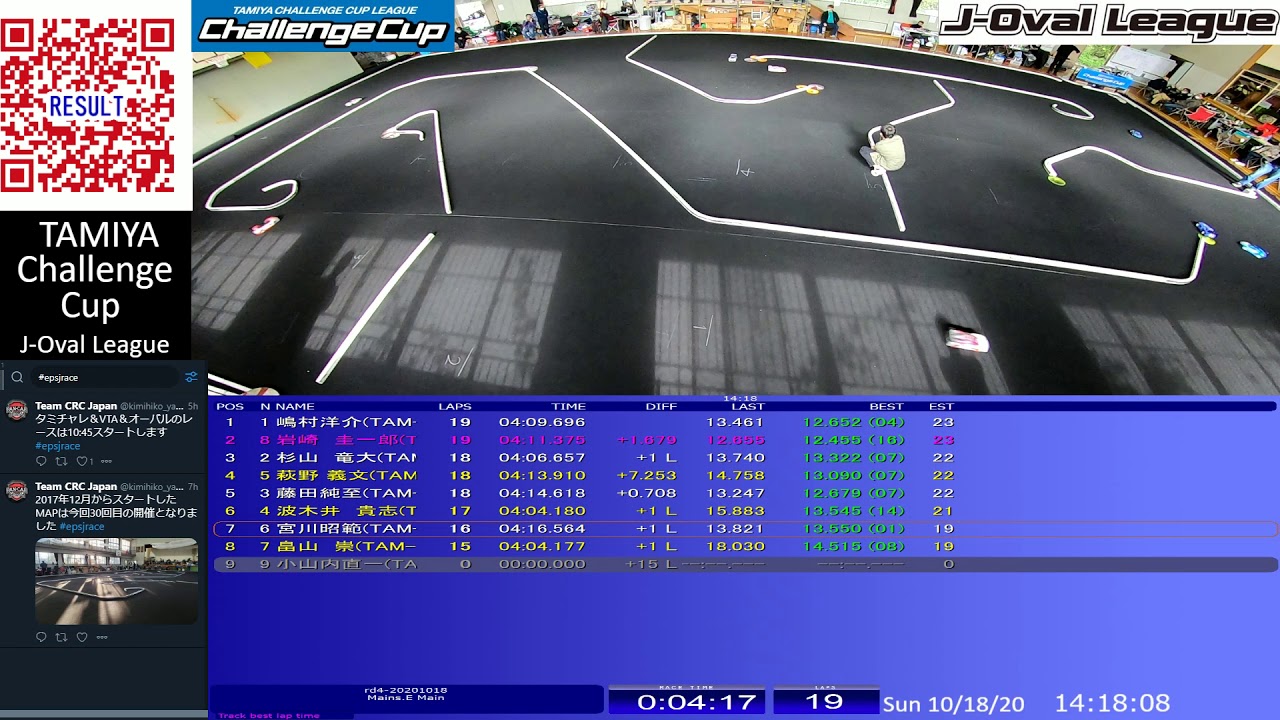Click the 5h timestamp on first tweet
Screen dimensions: 1280x720
click(193, 406)
